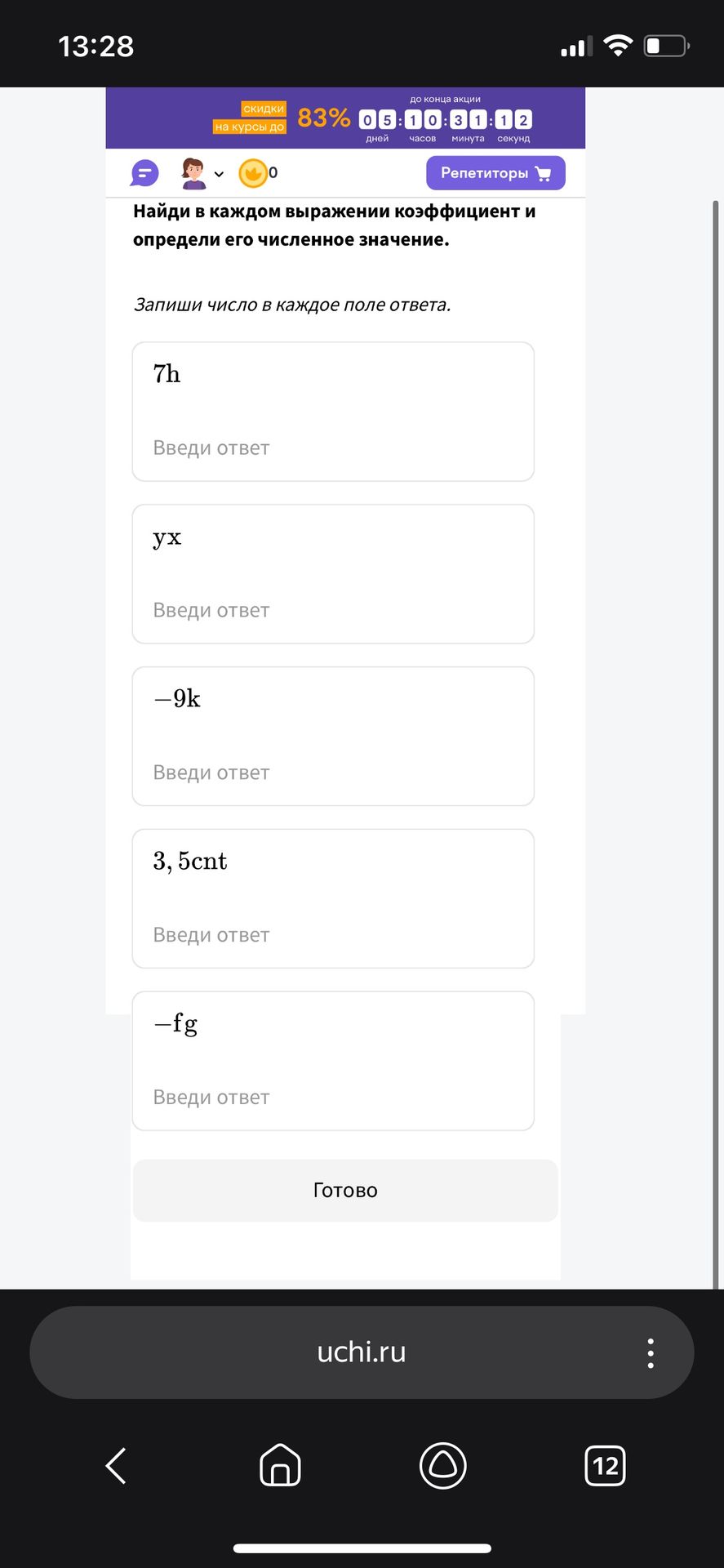Show the 12 open tabs
This screenshot has width=724, height=1568.
point(606,1466)
